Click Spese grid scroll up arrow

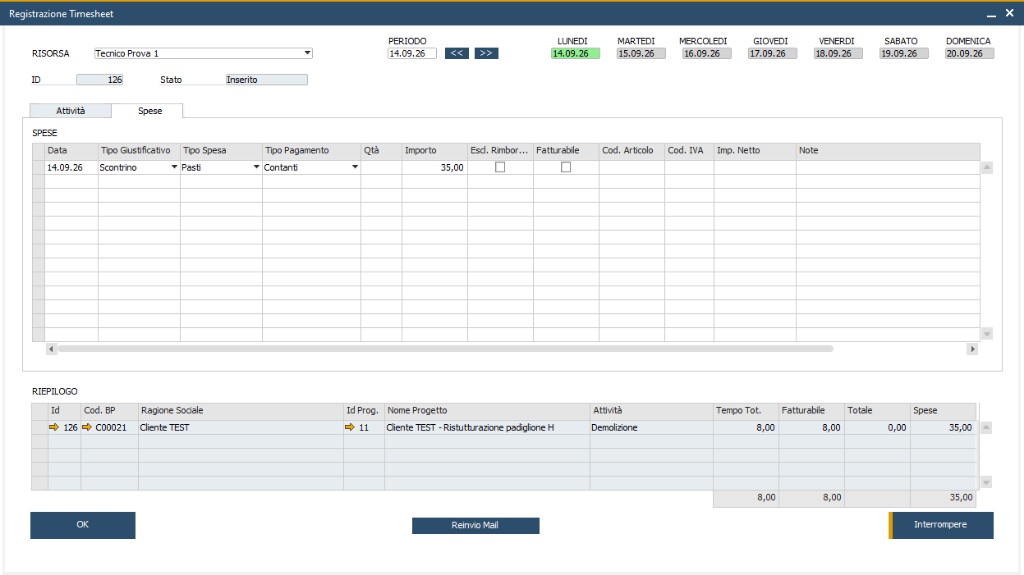[987, 167]
